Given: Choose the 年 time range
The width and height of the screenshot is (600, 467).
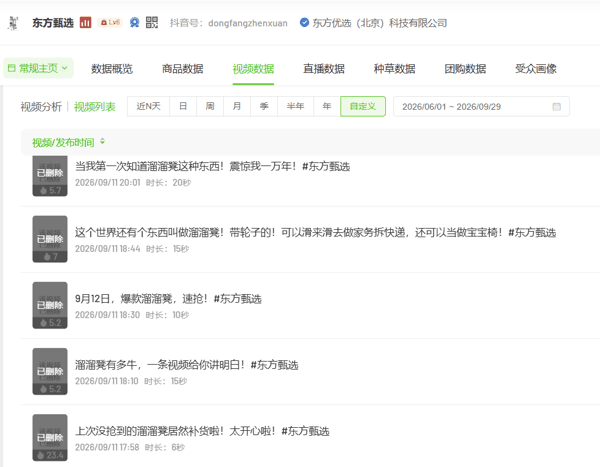Looking at the screenshot, I should (327, 106).
